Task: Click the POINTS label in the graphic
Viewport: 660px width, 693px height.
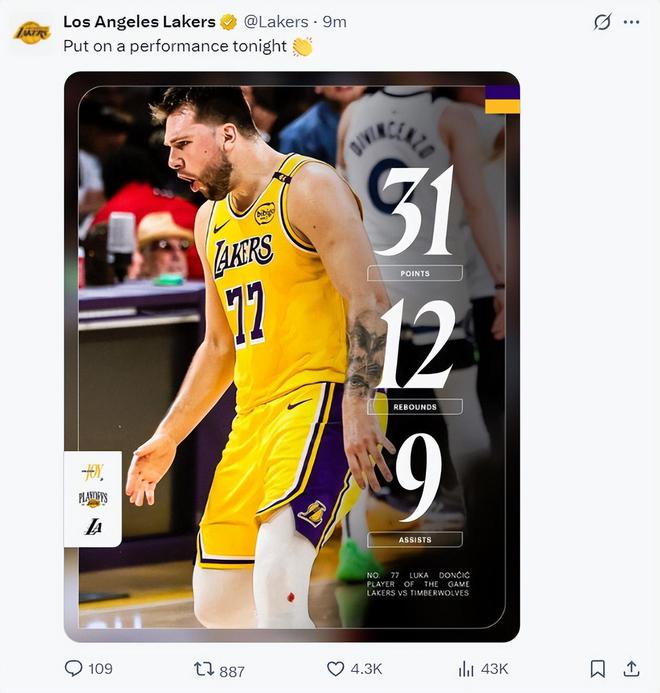Action: 414,273
